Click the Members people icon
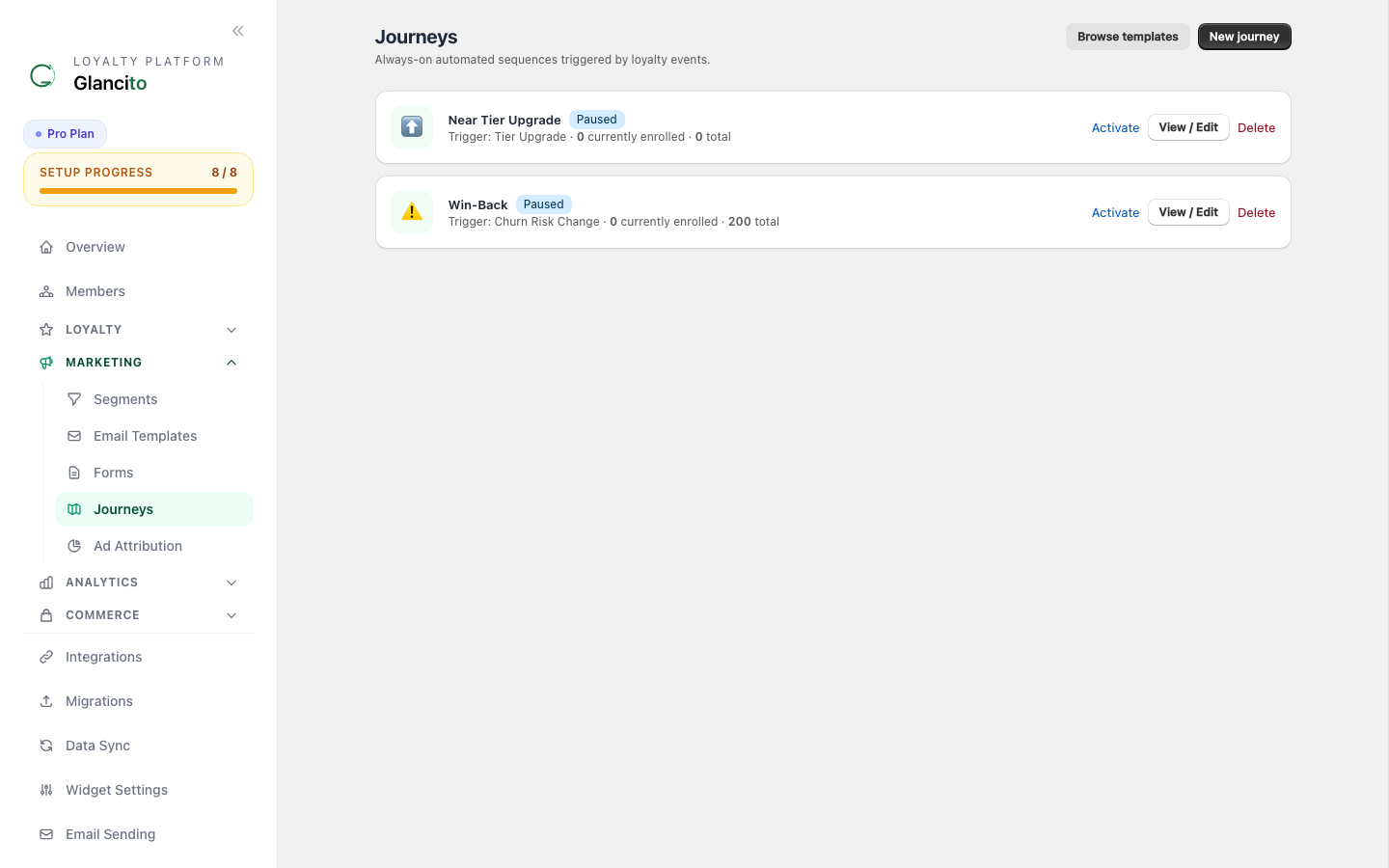The height and width of the screenshot is (868, 1389). [46, 291]
